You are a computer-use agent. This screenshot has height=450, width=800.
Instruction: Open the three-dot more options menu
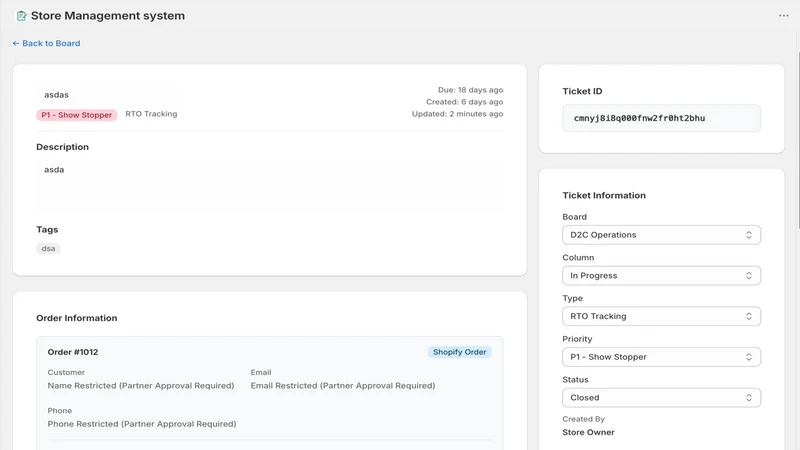(x=784, y=16)
